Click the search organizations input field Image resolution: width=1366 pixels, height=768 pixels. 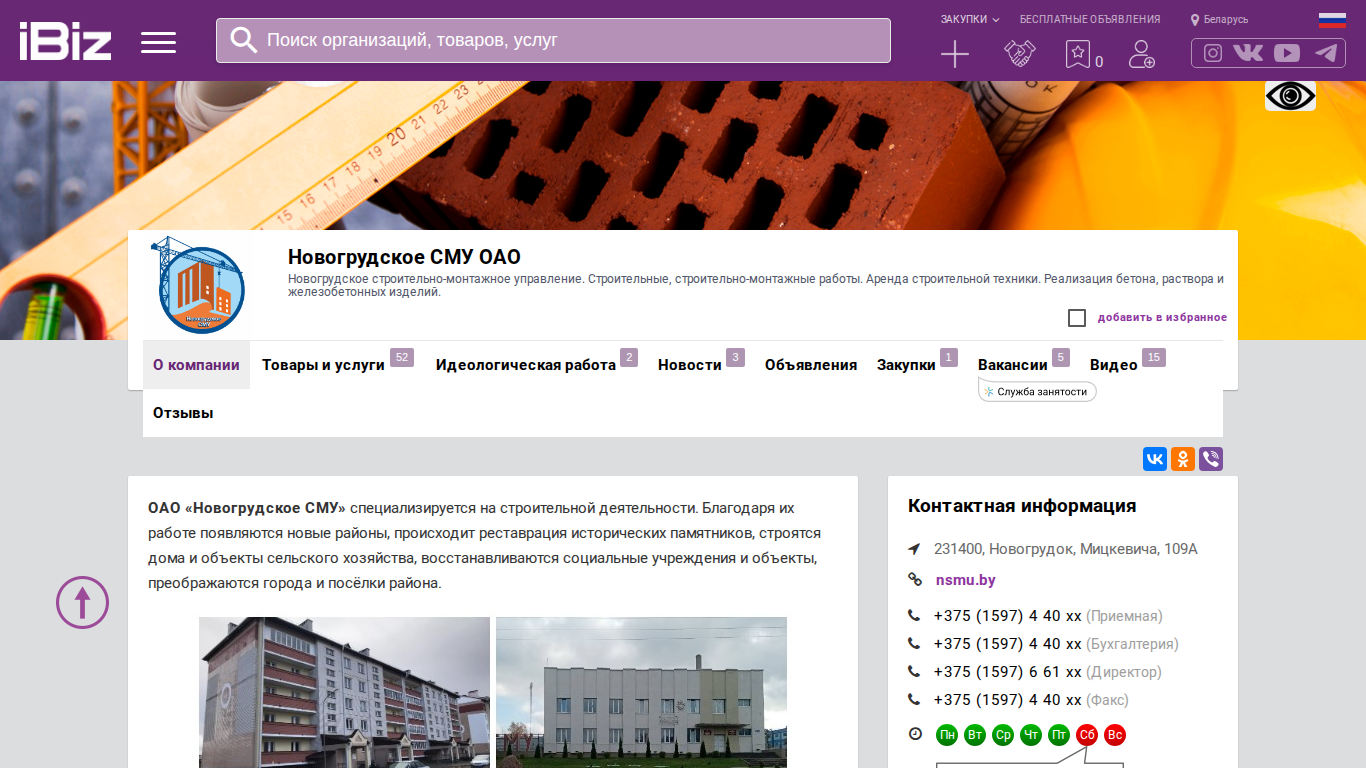[553, 40]
